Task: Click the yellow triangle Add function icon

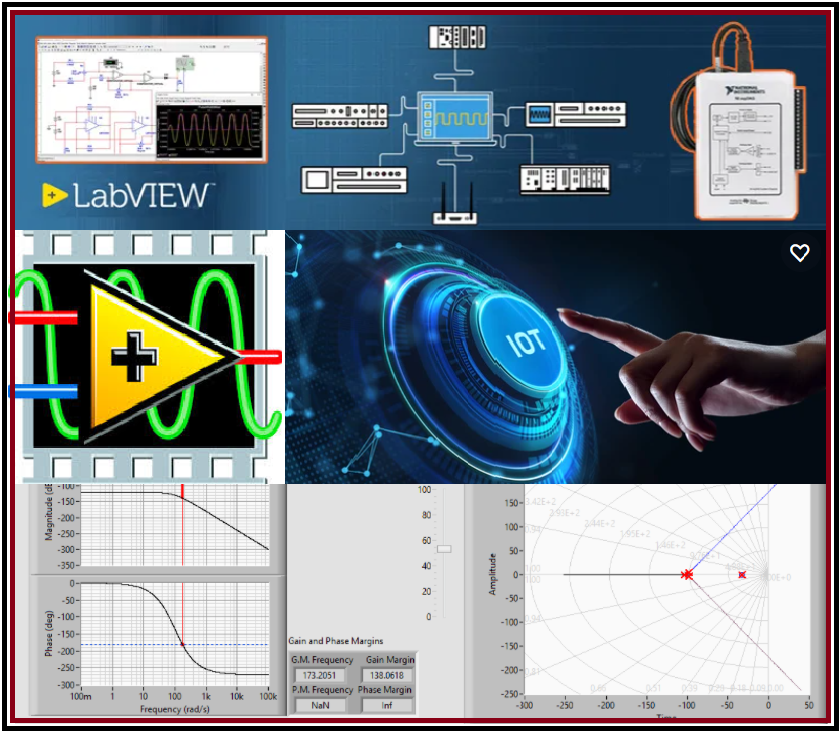Action: (x=150, y=356)
